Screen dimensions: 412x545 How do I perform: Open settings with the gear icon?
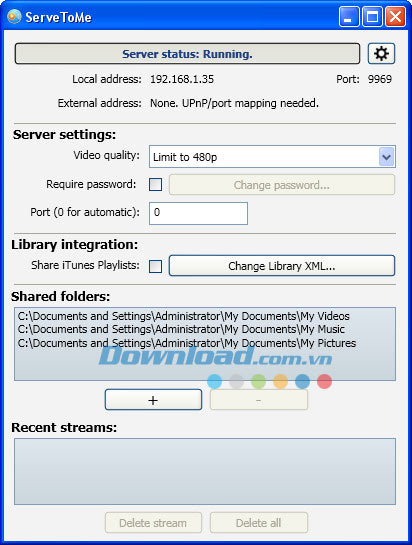point(381,54)
